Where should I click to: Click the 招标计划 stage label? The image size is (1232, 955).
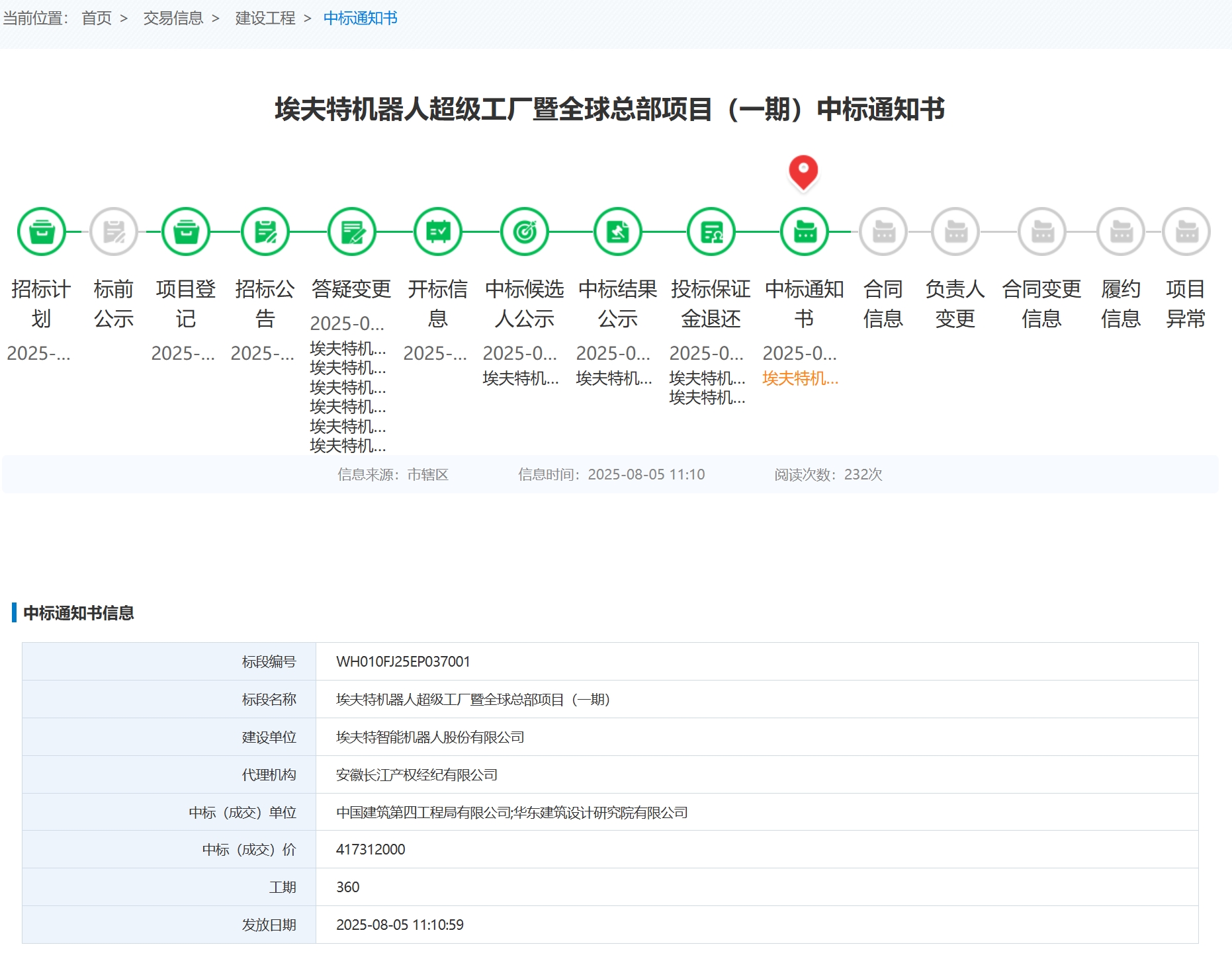pyautogui.click(x=41, y=304)
